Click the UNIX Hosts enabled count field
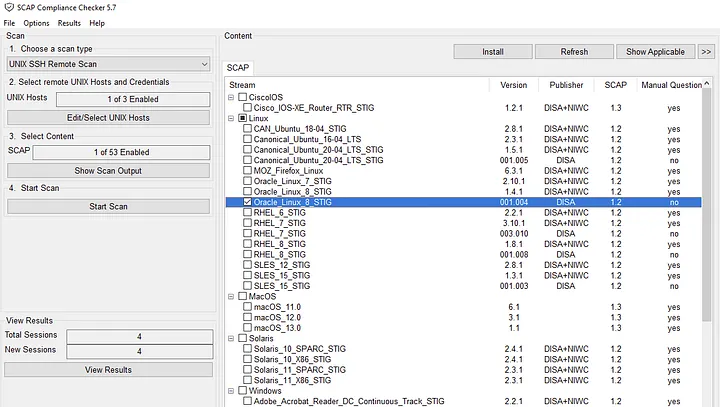 pos(133,99)
